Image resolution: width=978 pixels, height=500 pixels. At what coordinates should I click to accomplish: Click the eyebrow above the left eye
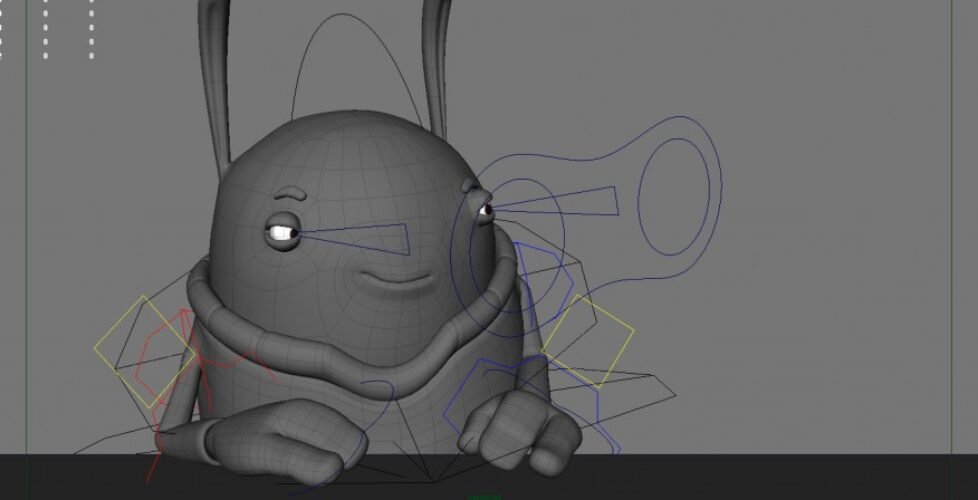tap(290, 192)
